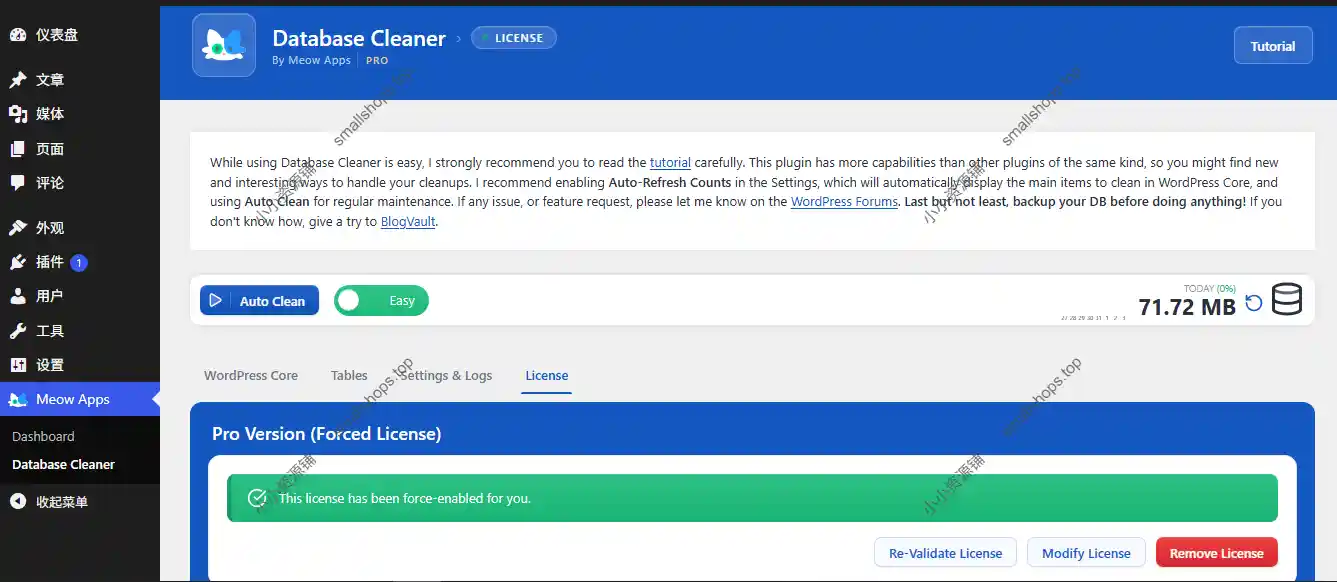The width and height of the screenshot is (1337, 582).
Task: Start the Auto Clean button
Action: [x=259, y=301]
